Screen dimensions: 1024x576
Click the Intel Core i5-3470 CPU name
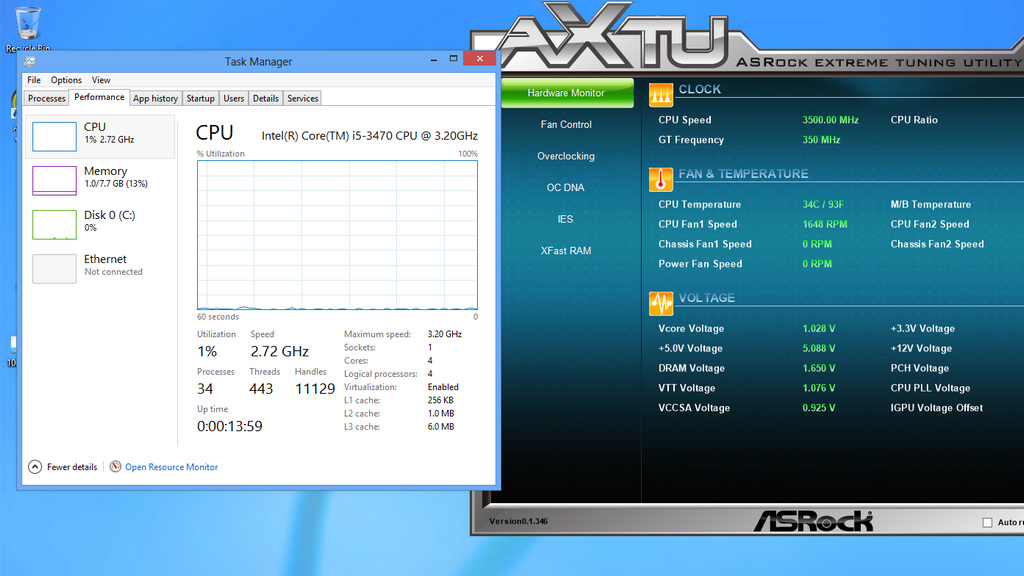(x=370, y=136)
